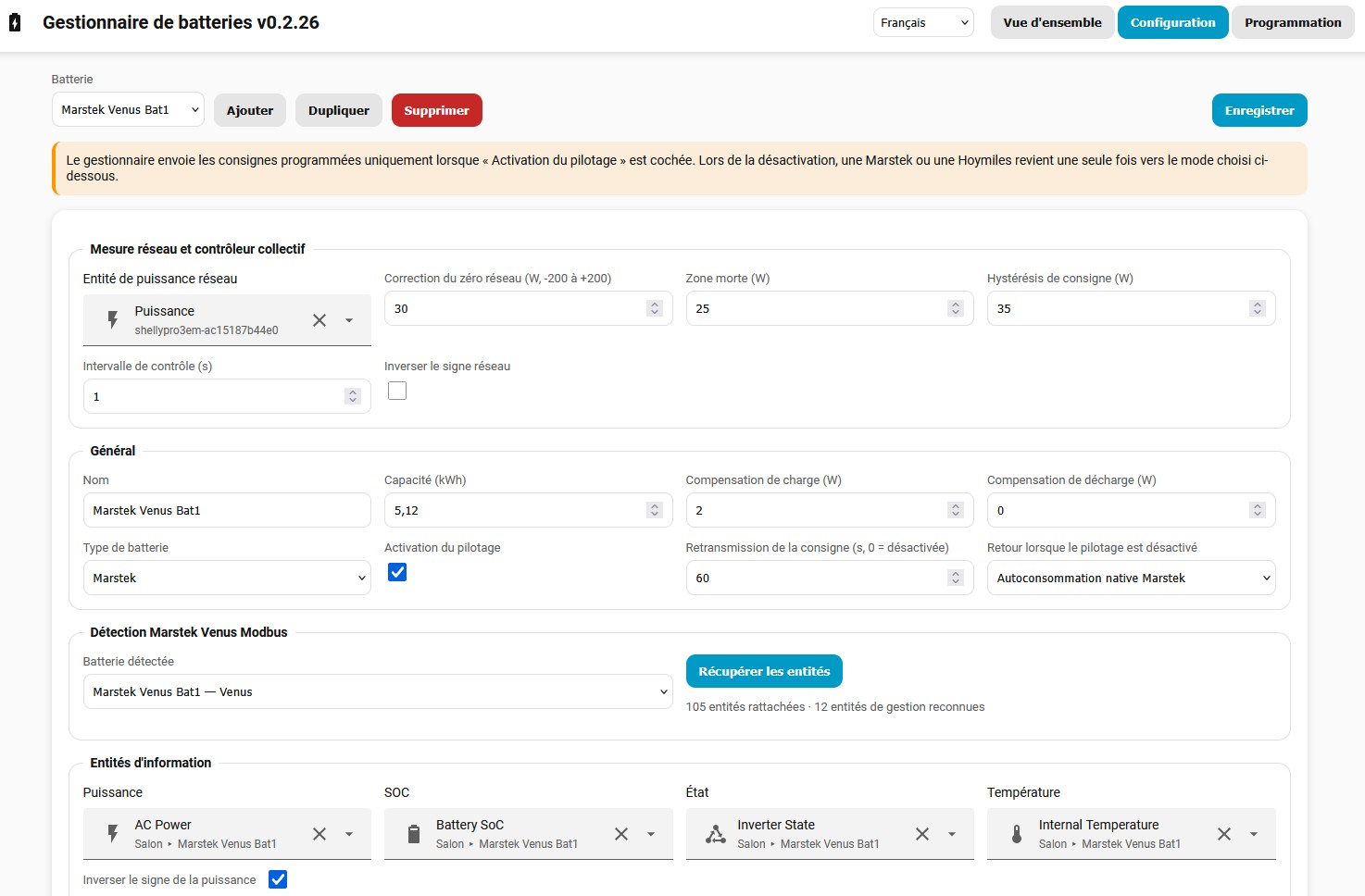Screen dimensions: 1365x896
Task: Open the Batterie selector Marstek Venus Bat1
Action: pos(128,109)
